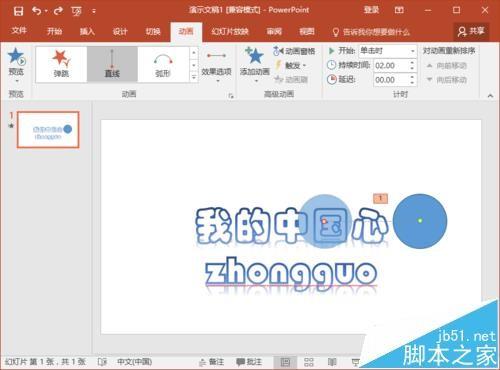Image resolution: width=500 pixels, height=370 pixels.
Task: Click the Tell Me search box
Action: click(x=371, y=32)
